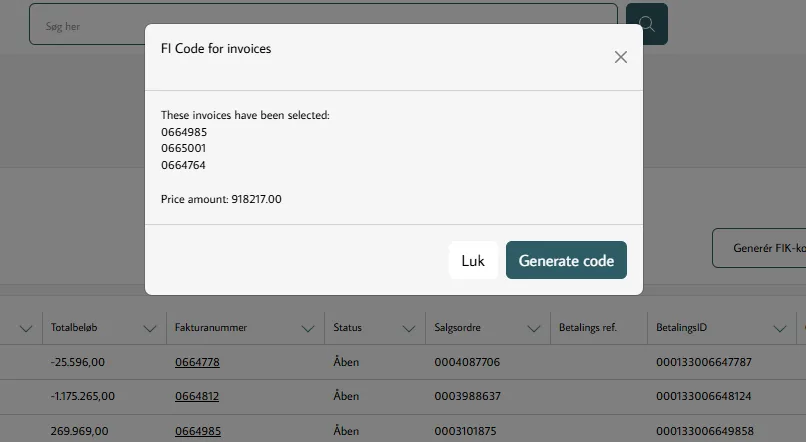Expand the Status column dropdown arrow
806x442 pixels.
click(x=409, y=328)
